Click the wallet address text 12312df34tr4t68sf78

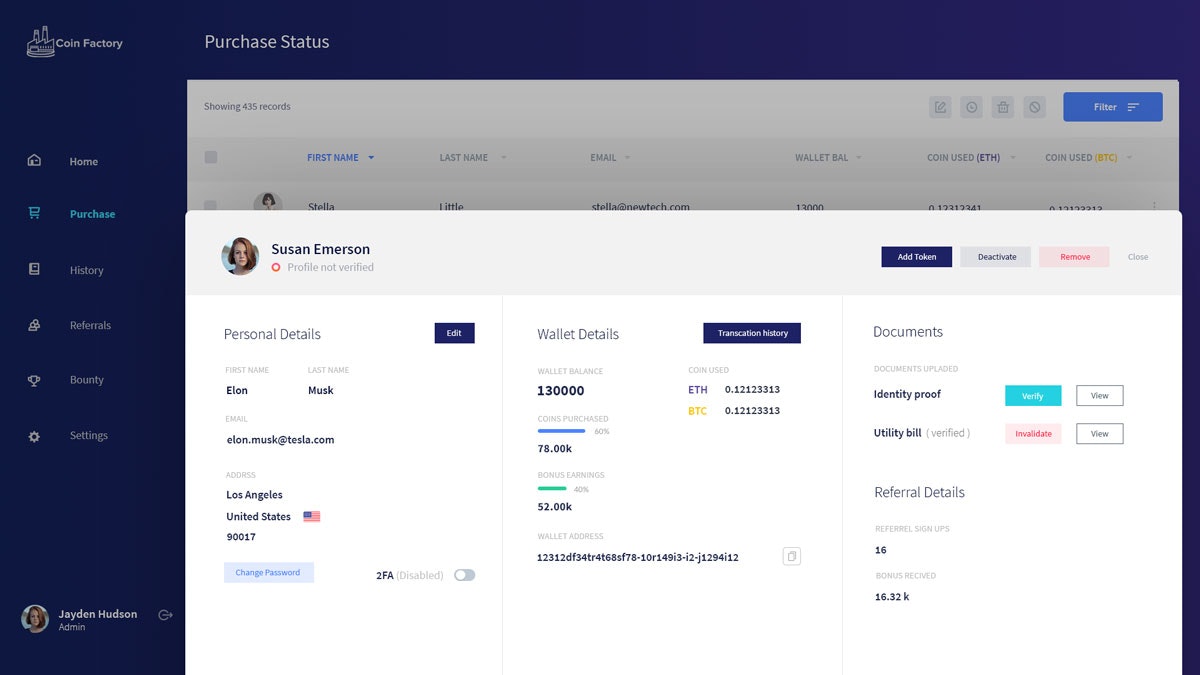point(637,557)
